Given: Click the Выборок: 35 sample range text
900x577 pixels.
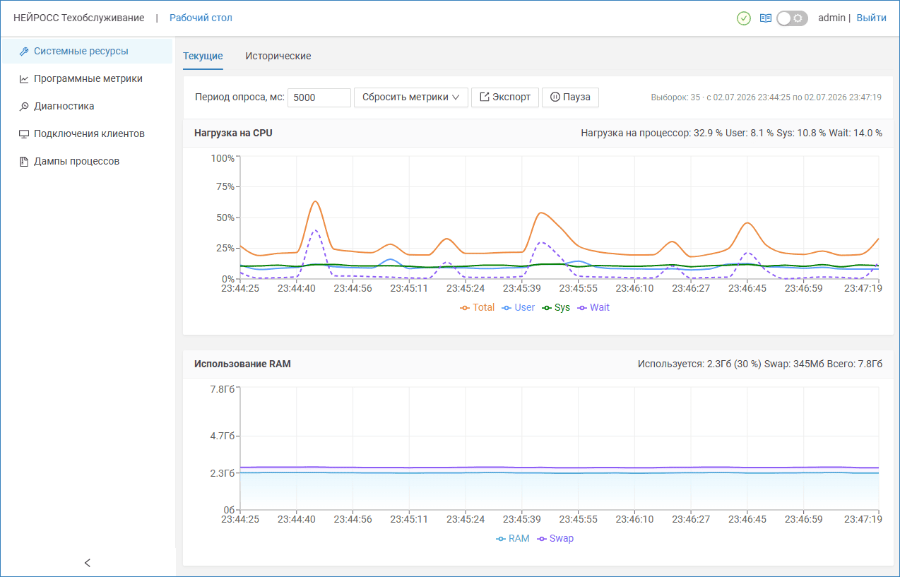Looking at the screenshot, I should tap(766, 98).
